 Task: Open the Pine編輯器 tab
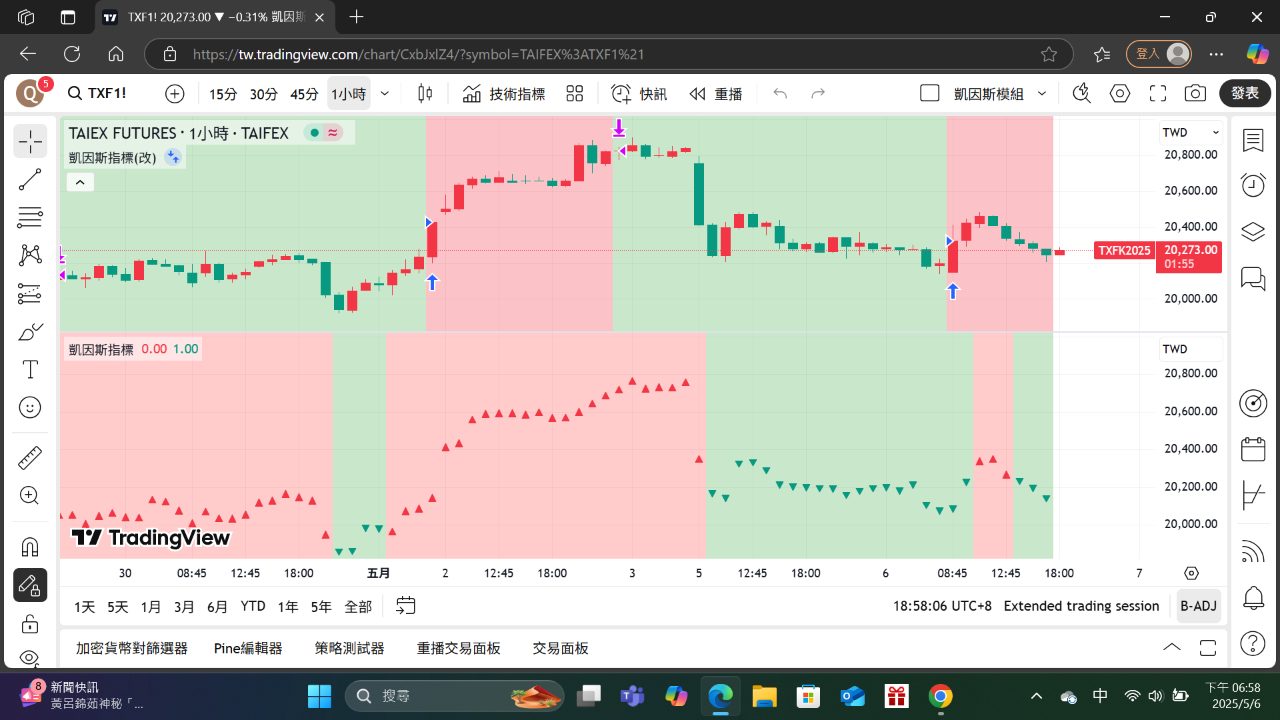pyautogui.click(x=248, y=648)
